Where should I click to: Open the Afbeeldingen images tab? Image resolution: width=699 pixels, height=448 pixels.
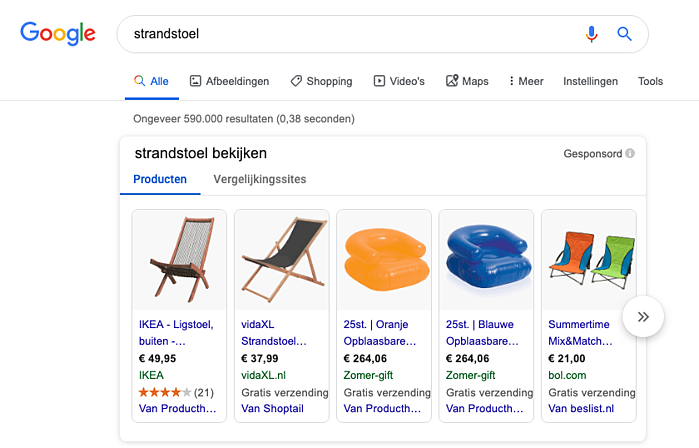pos(229,81)
